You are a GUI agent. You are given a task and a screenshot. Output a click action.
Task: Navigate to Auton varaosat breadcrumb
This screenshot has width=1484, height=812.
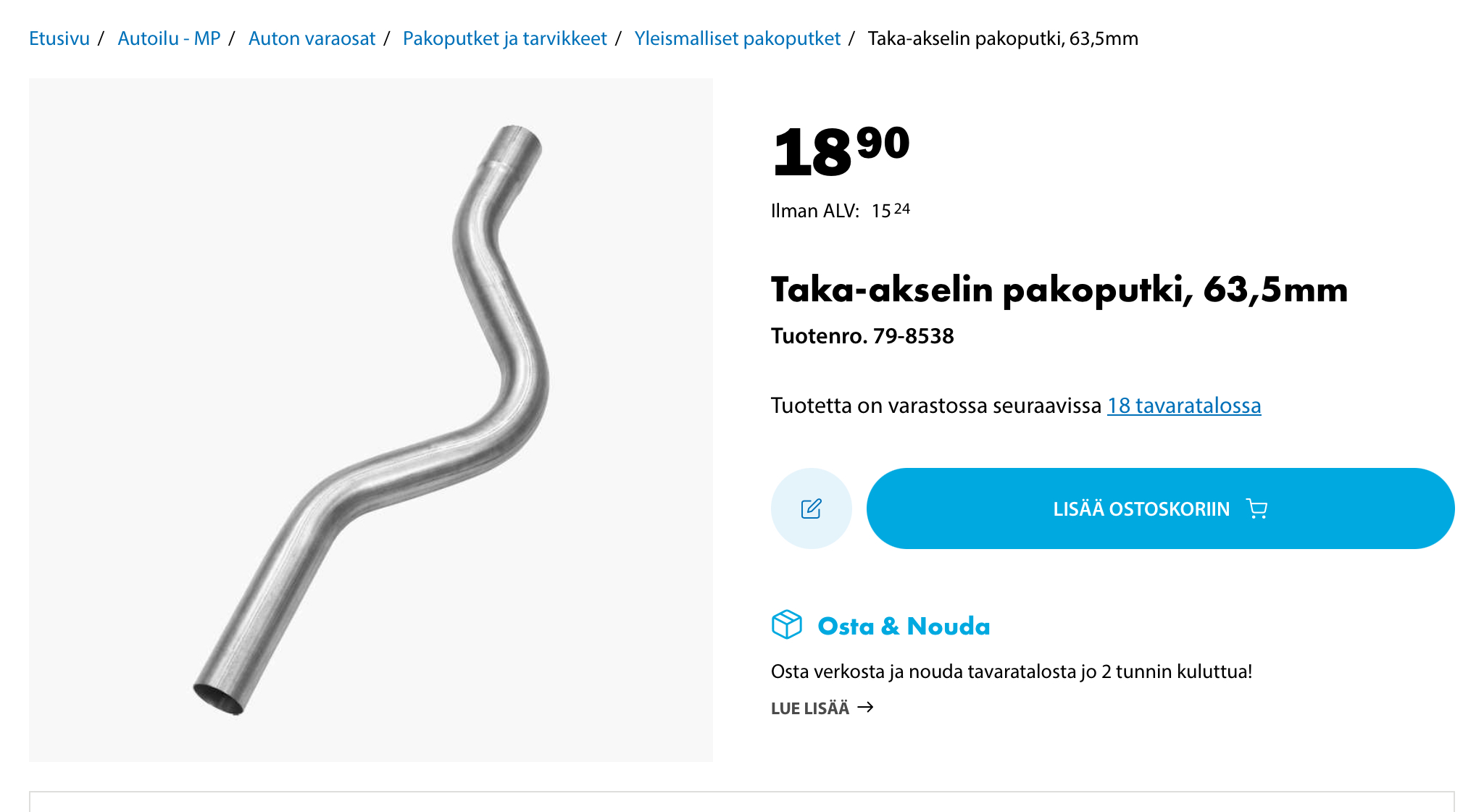312,38
